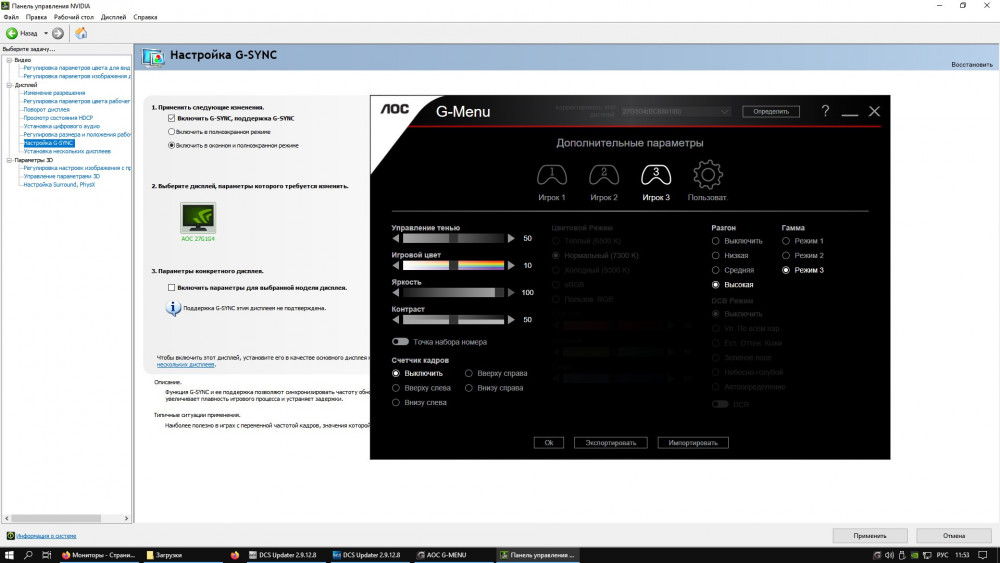The width and height of the screenshot is (1000, 563).
Task: Increase Управление тенью with right arrow
Action: [x=511, y=238]
